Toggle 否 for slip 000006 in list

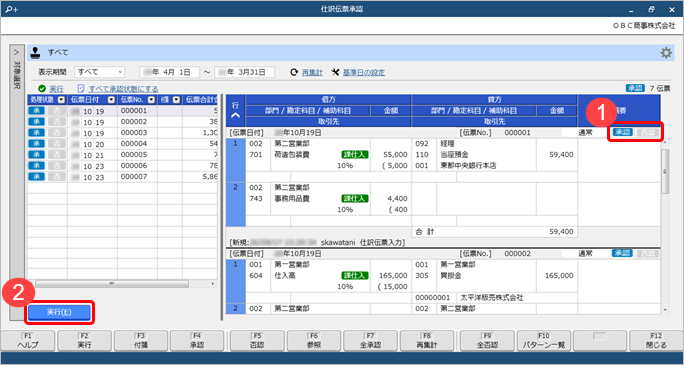point(57,165)
